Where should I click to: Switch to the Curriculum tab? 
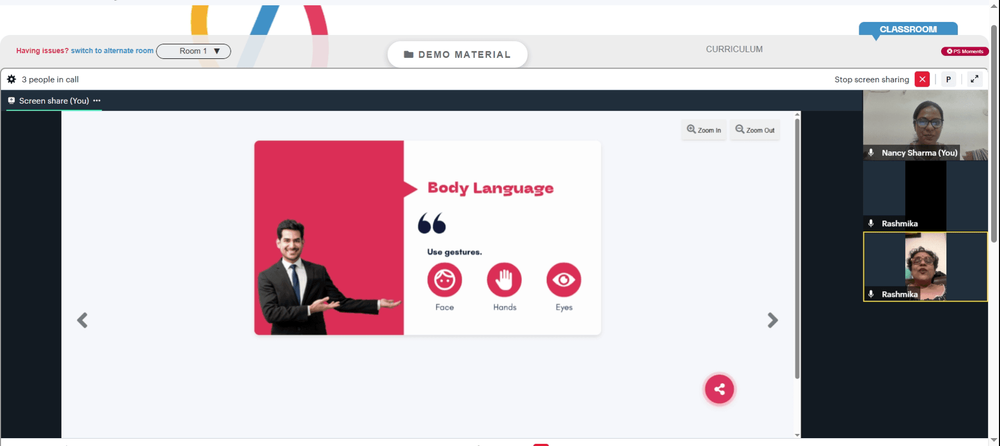click(734, 49)
